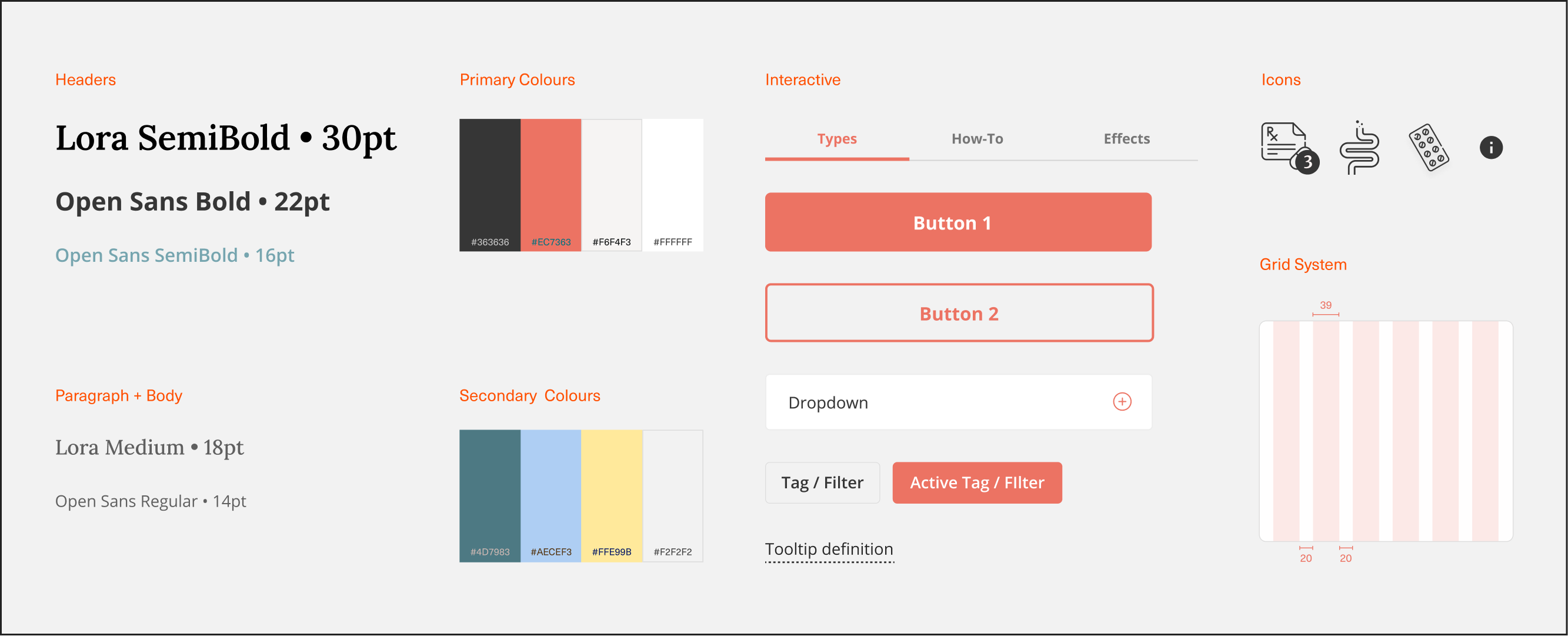Select the Active Tag / Filter chip
Viewport: 1568px width, 636px height.
[977, 482]
